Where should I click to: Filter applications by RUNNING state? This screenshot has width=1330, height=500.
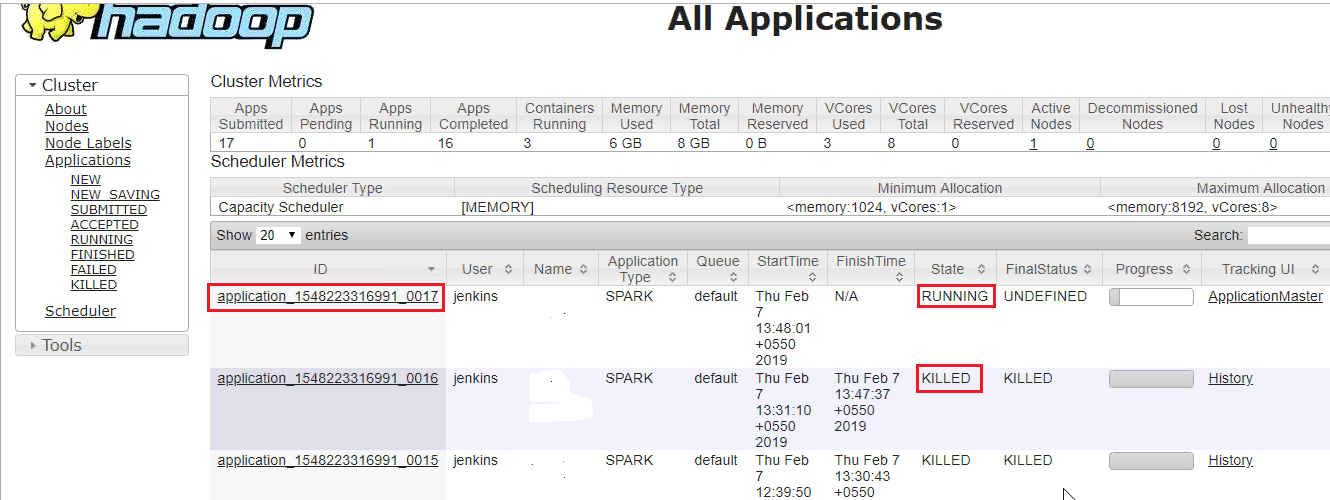tap(102, 240)
